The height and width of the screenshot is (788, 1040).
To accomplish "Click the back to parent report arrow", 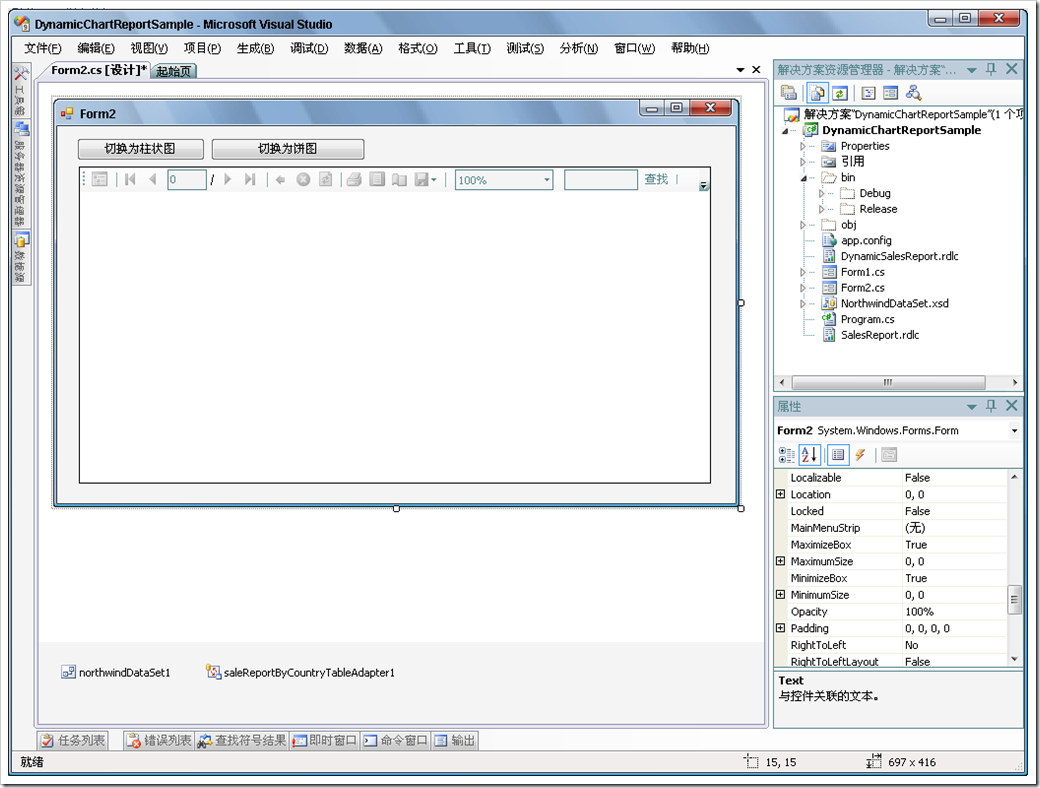I will (x=281, y=180).
